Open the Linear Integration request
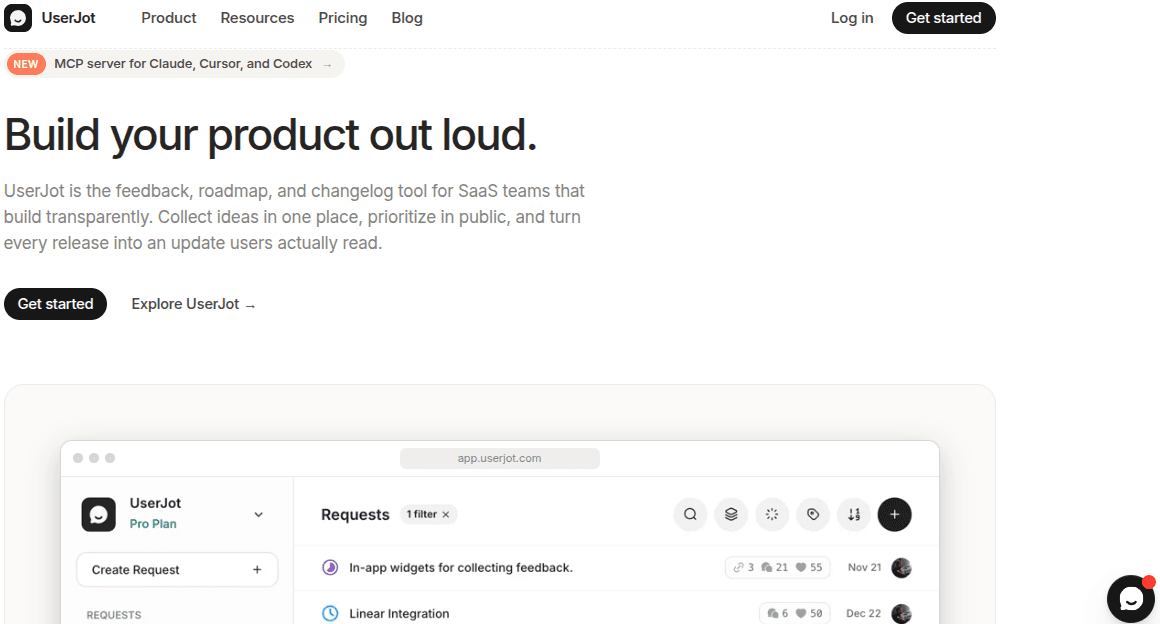Viewport: 1160px width, 624px height. (399, 614)
